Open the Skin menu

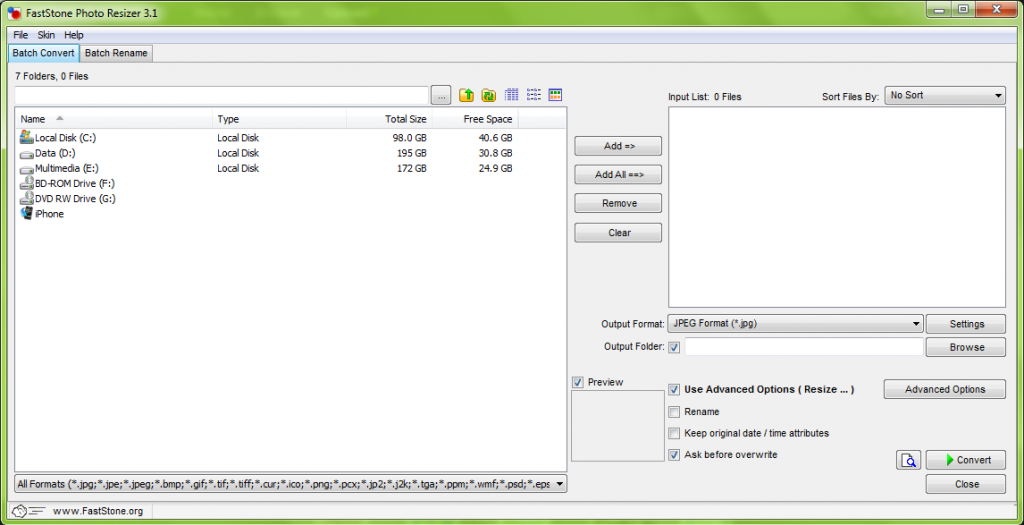46,35
